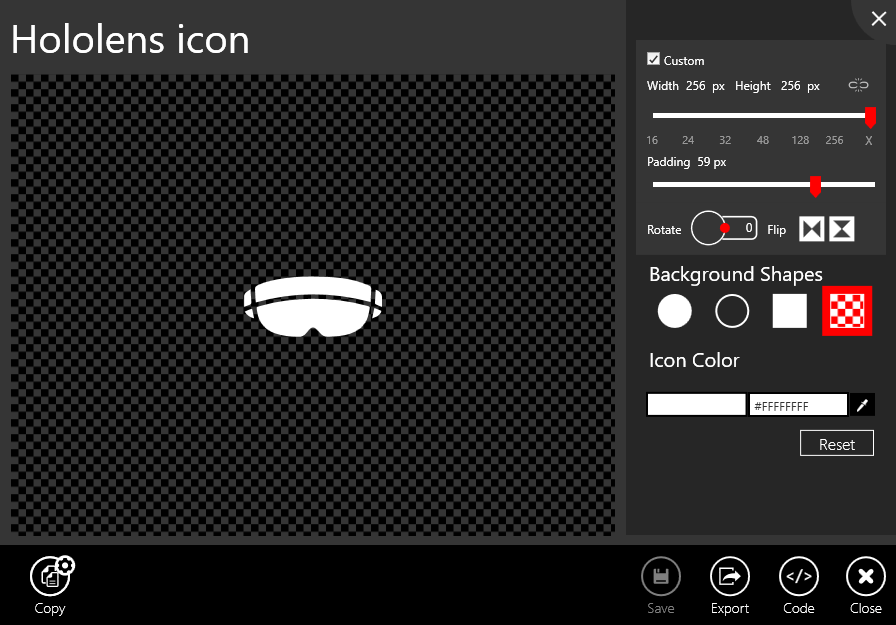This screenshot has height=625, width=896.
Task: Click the Close button in bottom bar
Action: (x=865, y=576)
